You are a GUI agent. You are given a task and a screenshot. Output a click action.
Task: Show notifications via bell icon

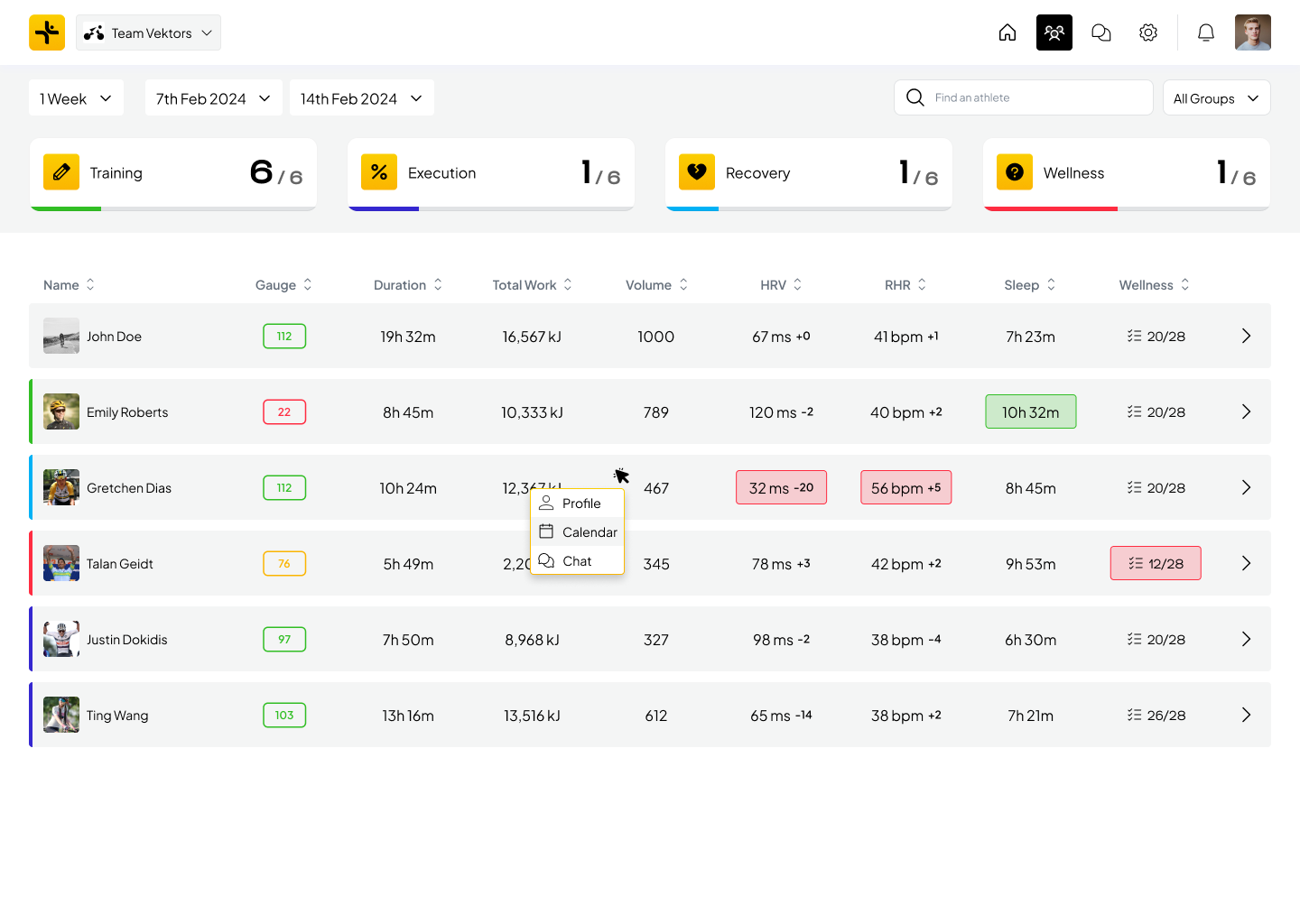point(1206,32)
